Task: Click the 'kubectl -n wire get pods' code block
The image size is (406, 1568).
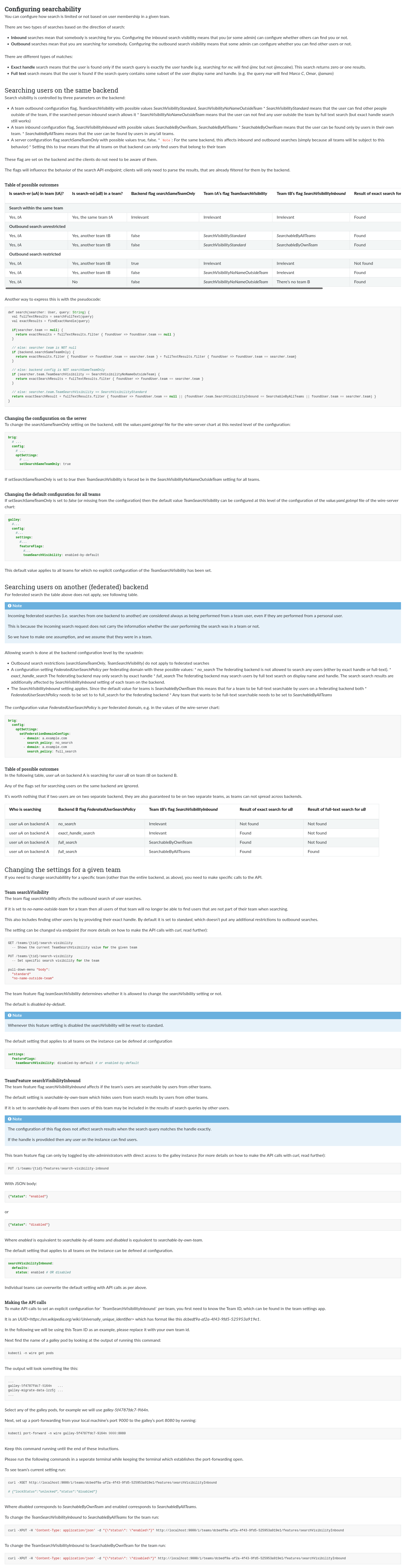Action: (203, 1353)
